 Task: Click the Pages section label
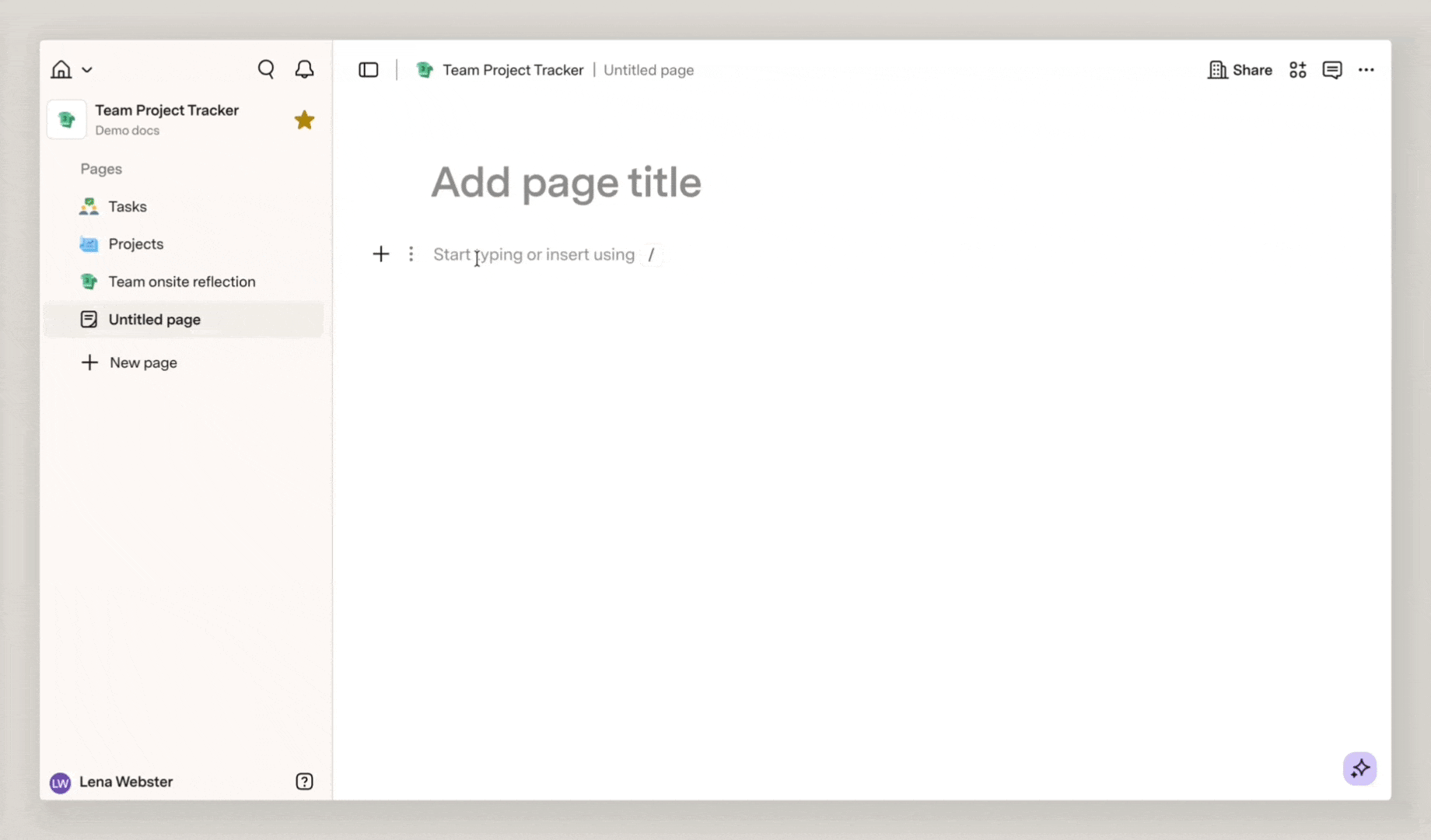tap(101, 169)
